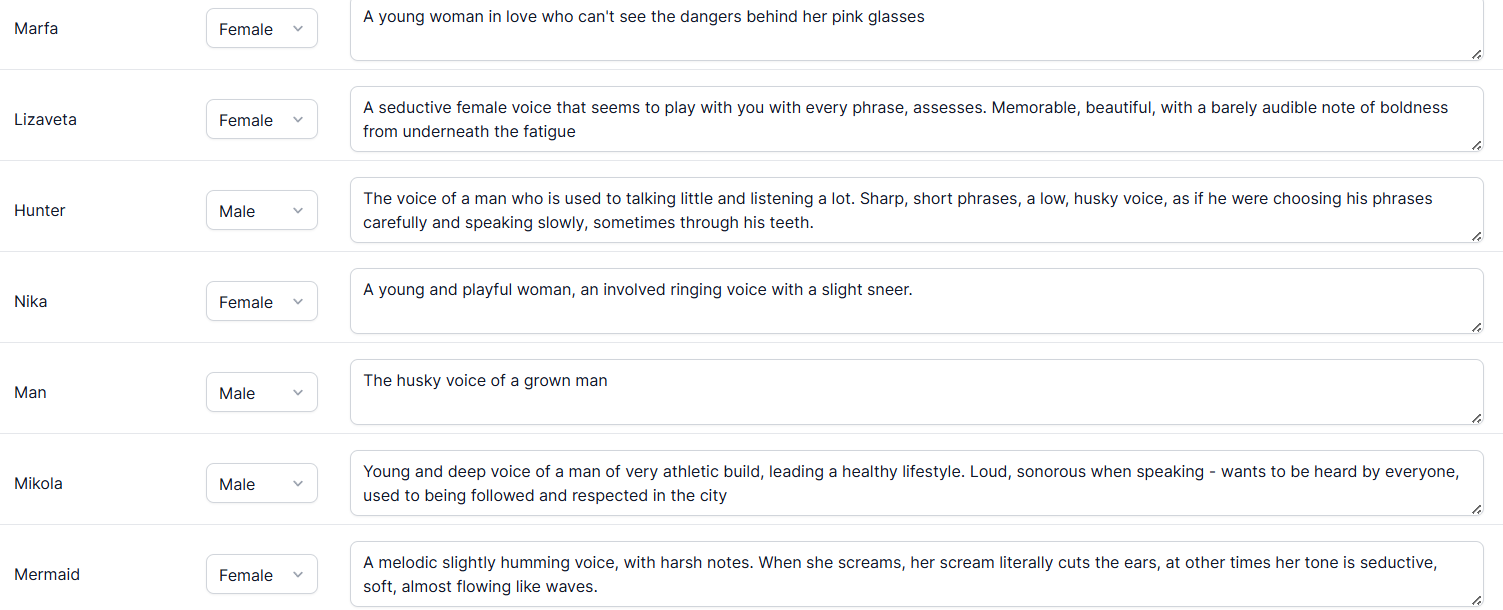Click resize handle on Marfa's description box
The width and height of the screenshot is (1503, 610).
pos(1477,55)
